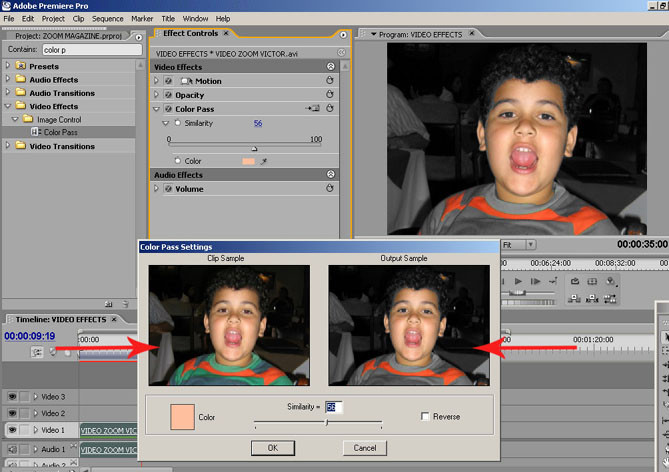The image size is (669, 472).
Task: Select the Color Pass effect in the Project panel
Action: (60, 132)
